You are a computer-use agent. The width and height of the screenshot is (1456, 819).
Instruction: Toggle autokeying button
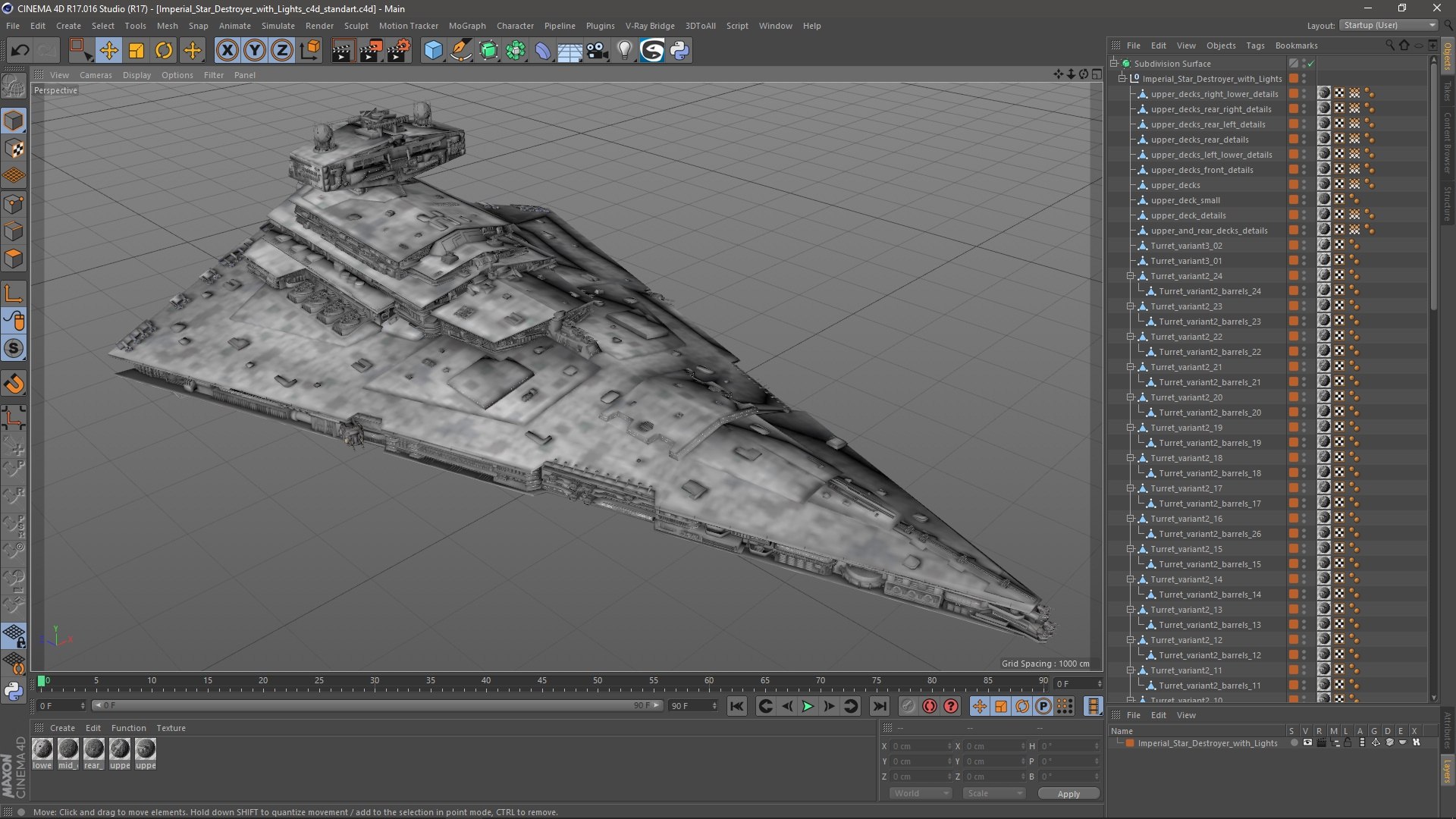[930, 706]
